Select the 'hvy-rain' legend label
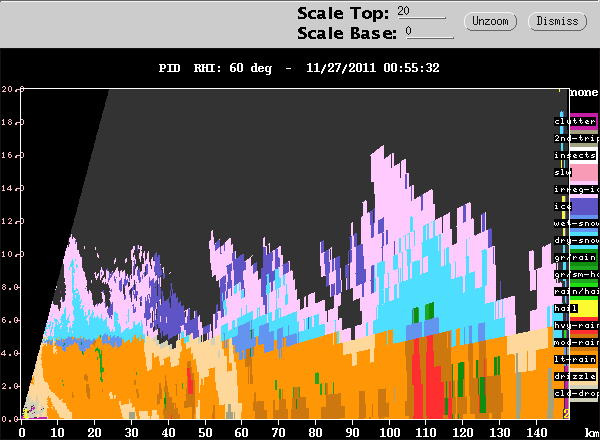The width and height of the screenshot is (600, 440). 577,326
